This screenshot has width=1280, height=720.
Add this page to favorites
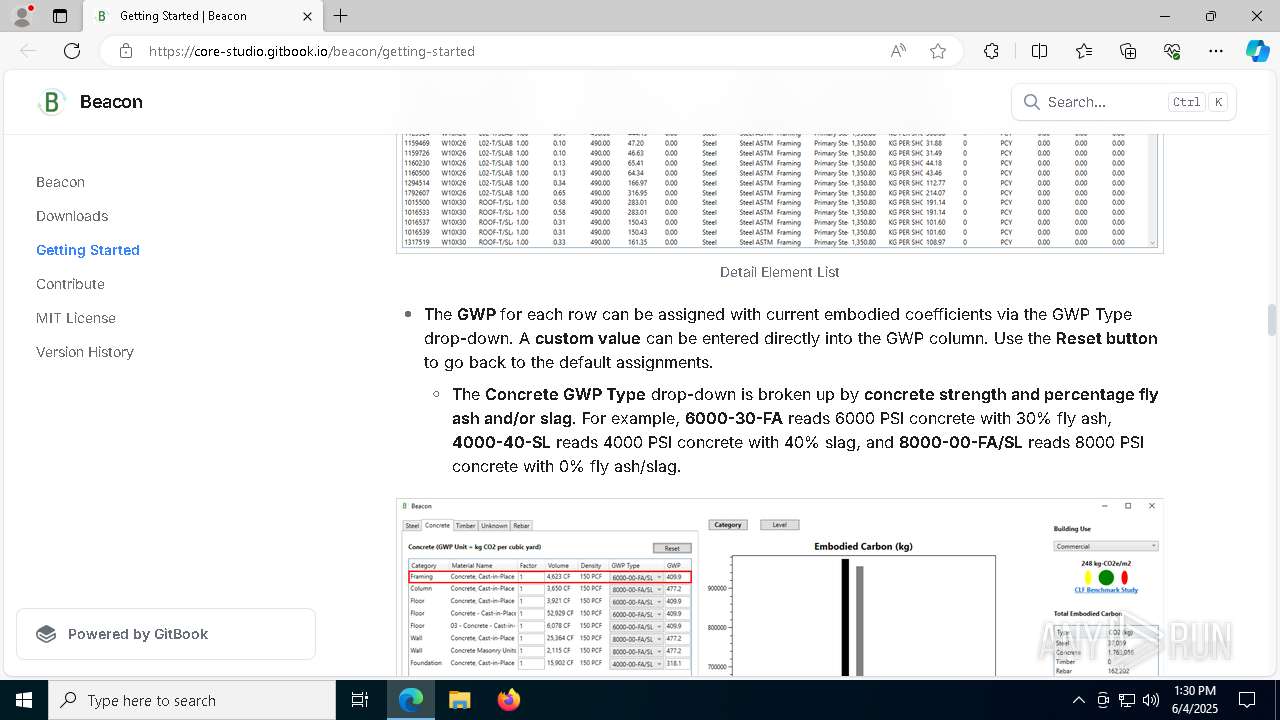[x=938, y=51]
